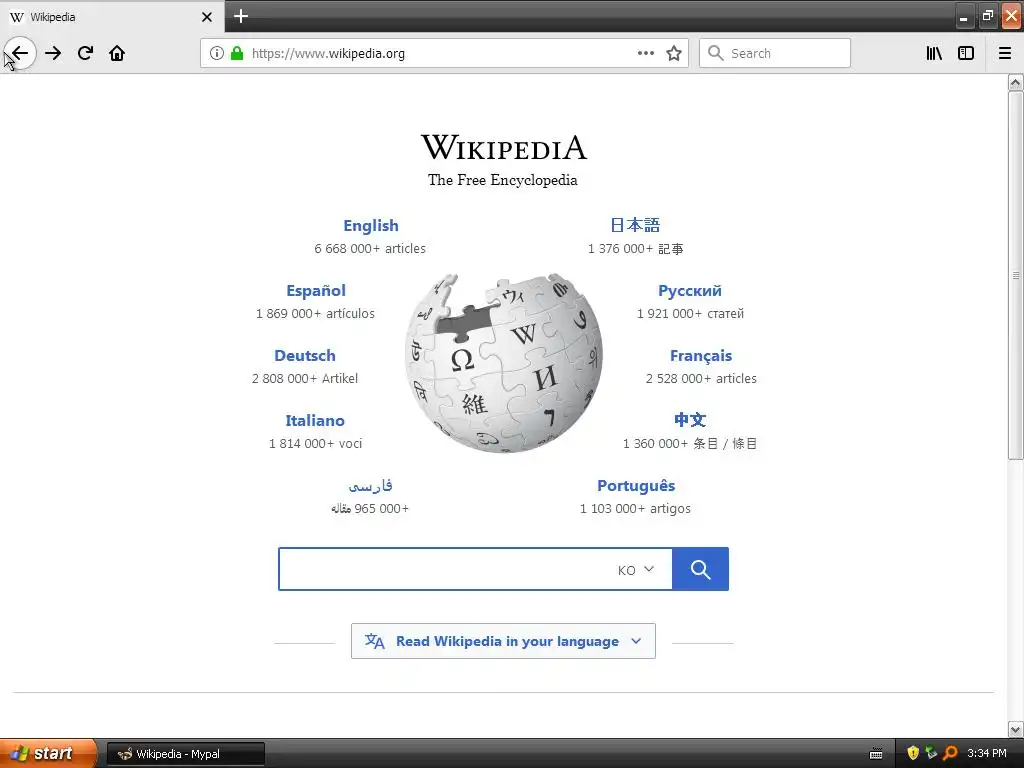Click '1 103 000+ artigos' text
Screen dimensions: 1024x768
pos(635,508)
